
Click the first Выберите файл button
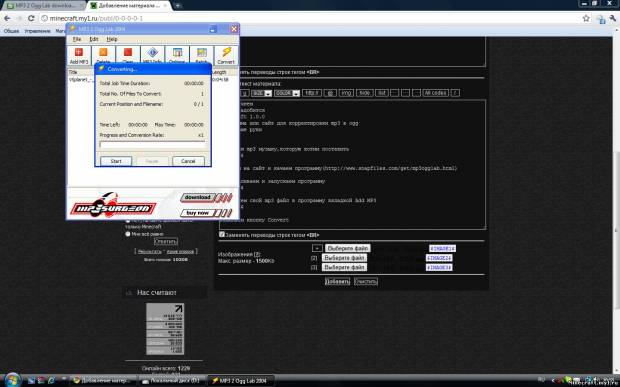348,248
